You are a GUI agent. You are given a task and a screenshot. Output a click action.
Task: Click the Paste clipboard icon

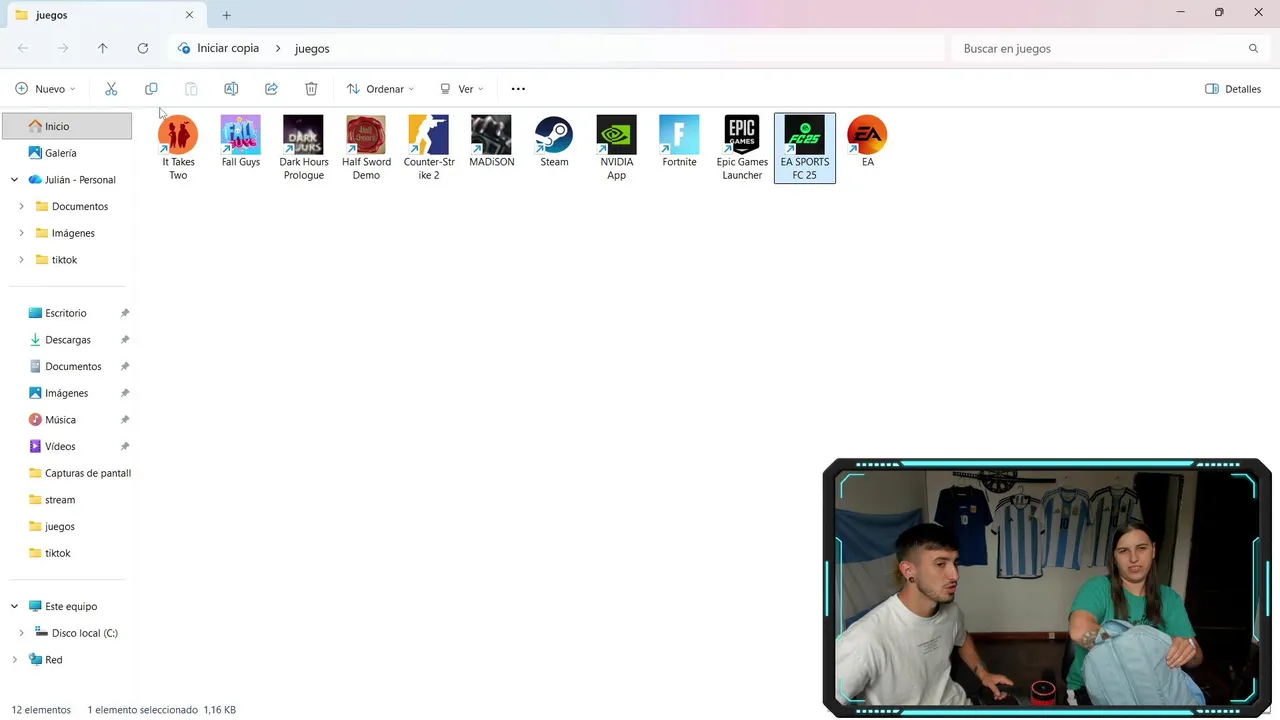pos(191,89)
